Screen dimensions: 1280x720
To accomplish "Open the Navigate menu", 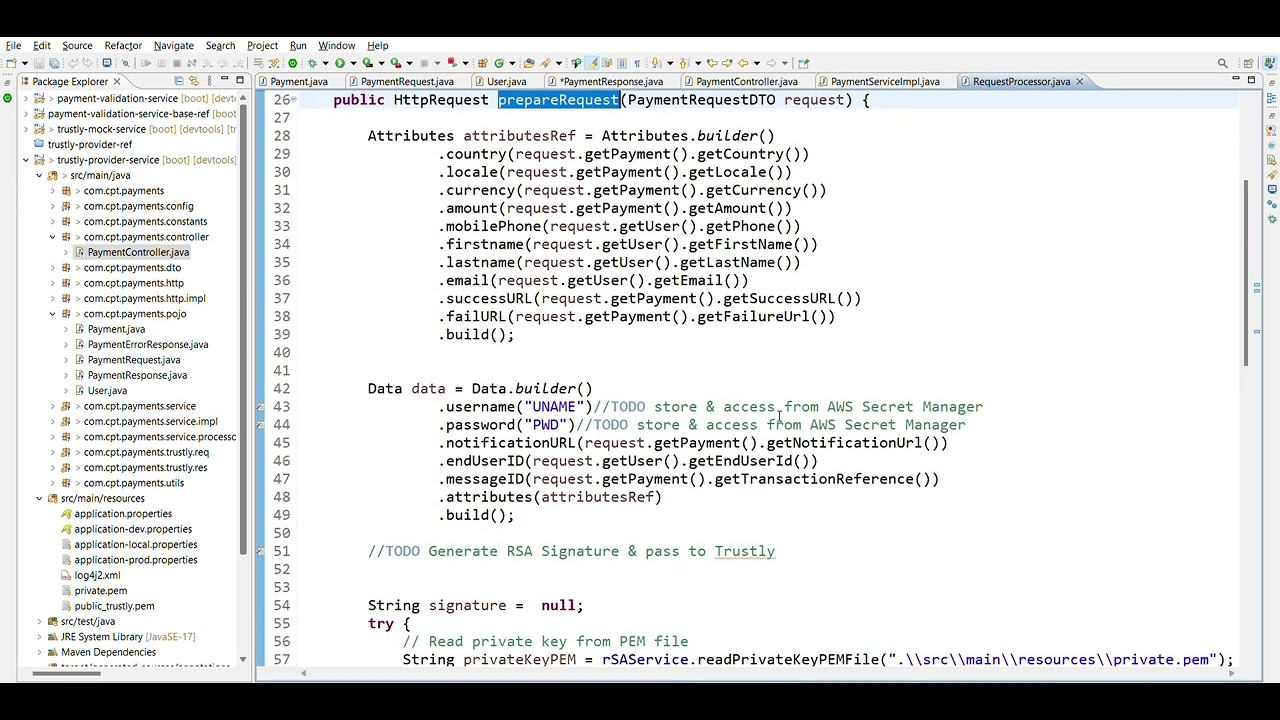I will click(x=174, y=45).
